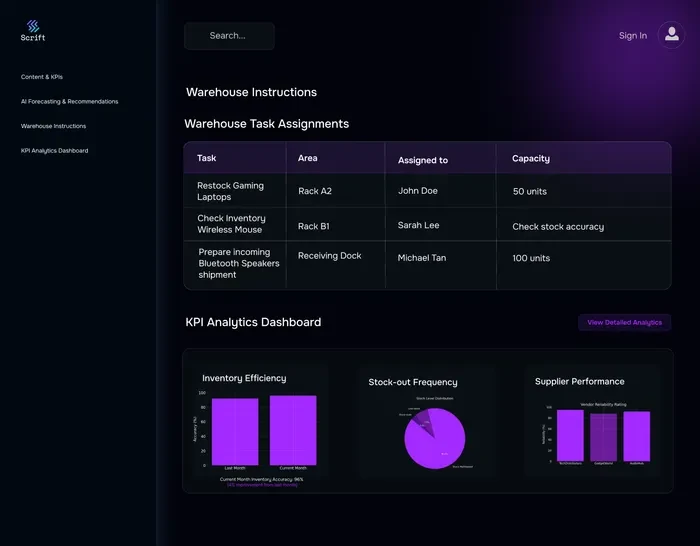This screenshot has height=546, width=700.
Task: Select Warehouse Instructions sidebar item
Action: [53, 126]
